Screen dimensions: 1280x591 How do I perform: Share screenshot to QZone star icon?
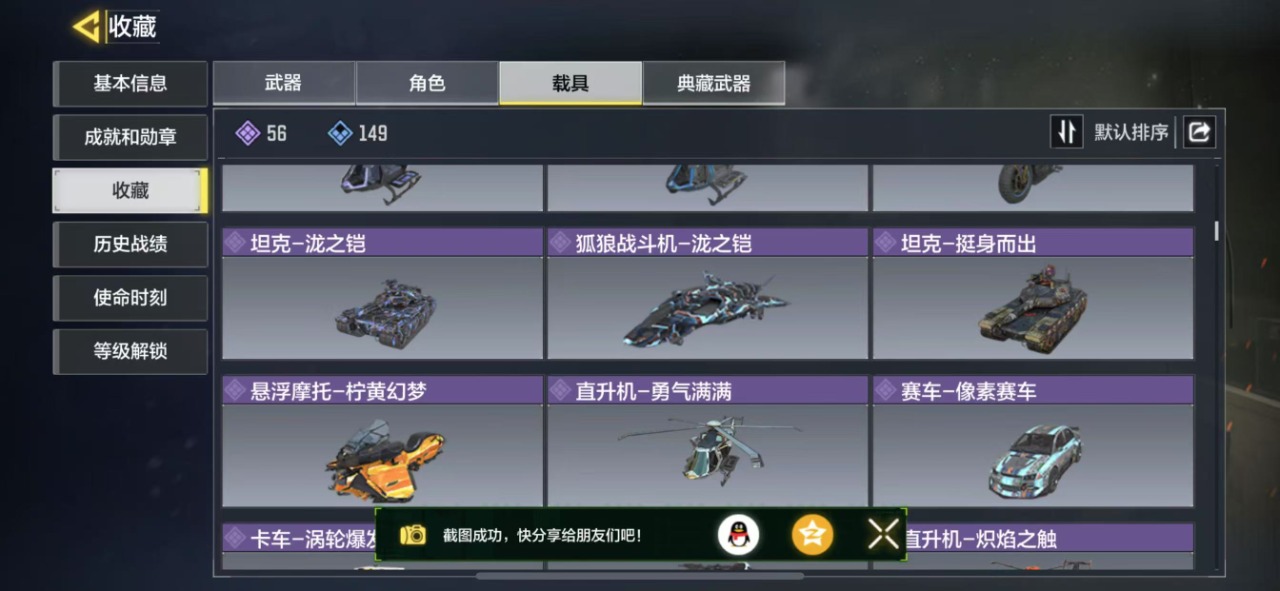(x=812, y=535)
